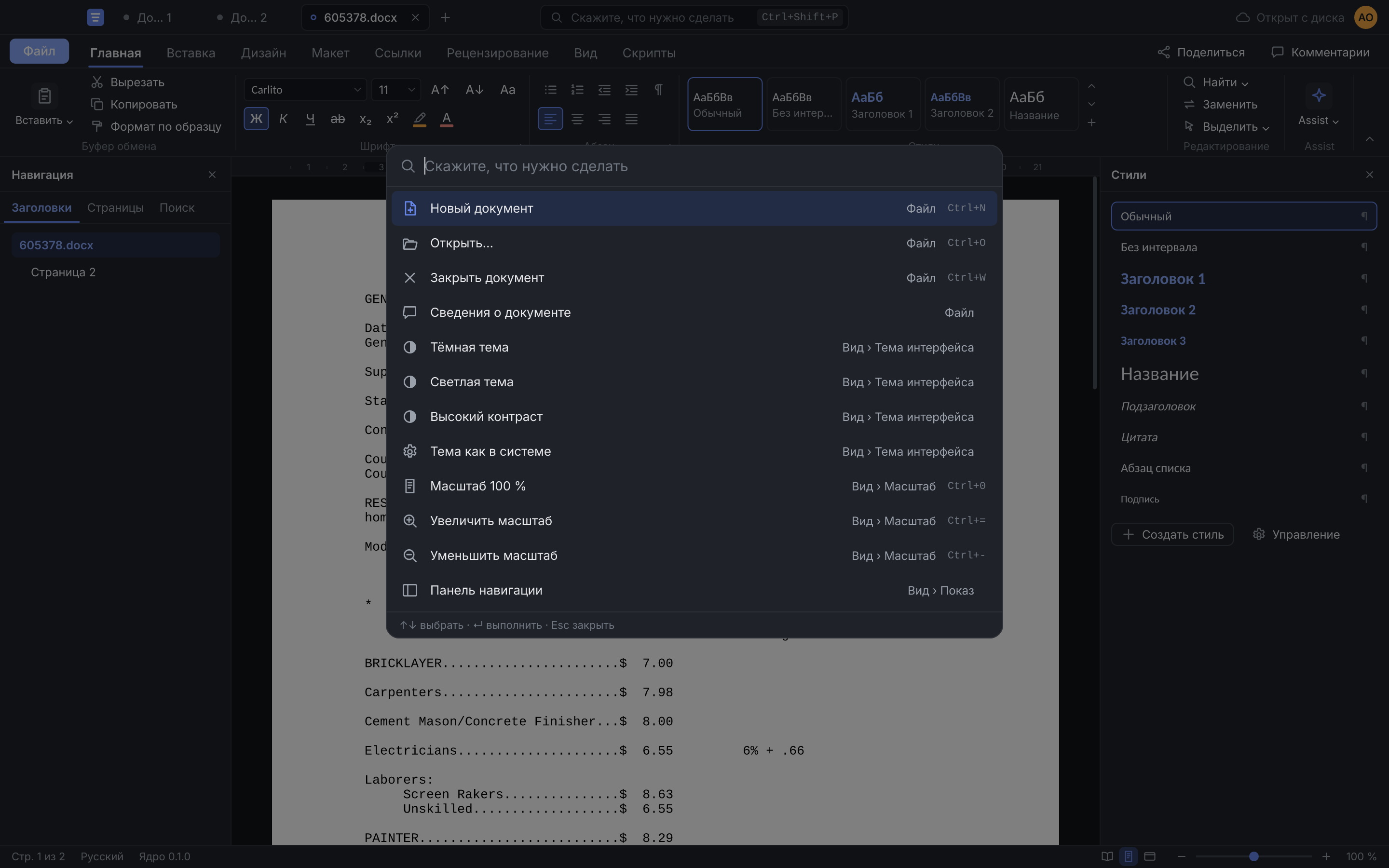Switch to the Вставка ribbon tab
Image resolution: width=1389 pixels, height=868 pixels.
[191, 53]
